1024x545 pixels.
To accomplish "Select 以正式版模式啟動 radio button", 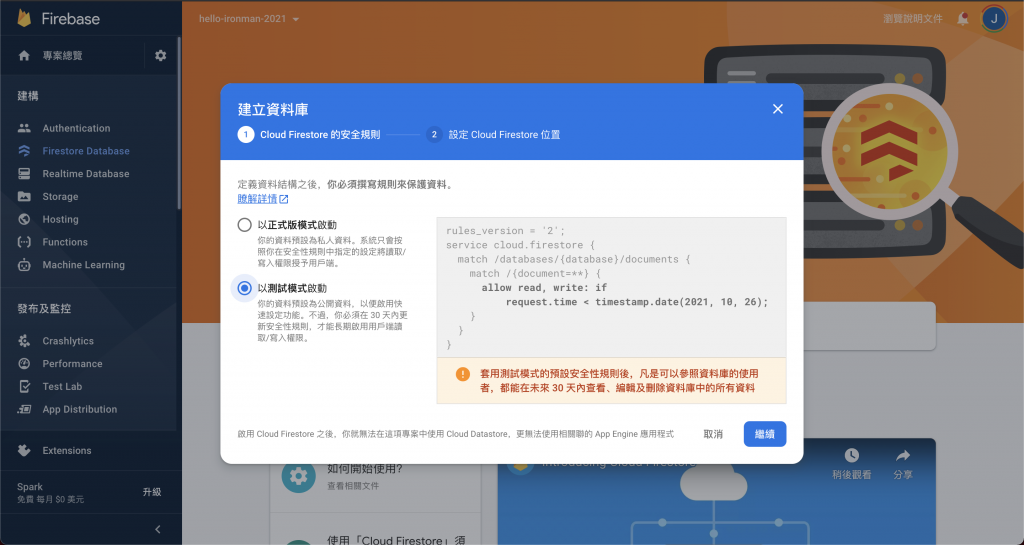I will click(x=244, y=225).
